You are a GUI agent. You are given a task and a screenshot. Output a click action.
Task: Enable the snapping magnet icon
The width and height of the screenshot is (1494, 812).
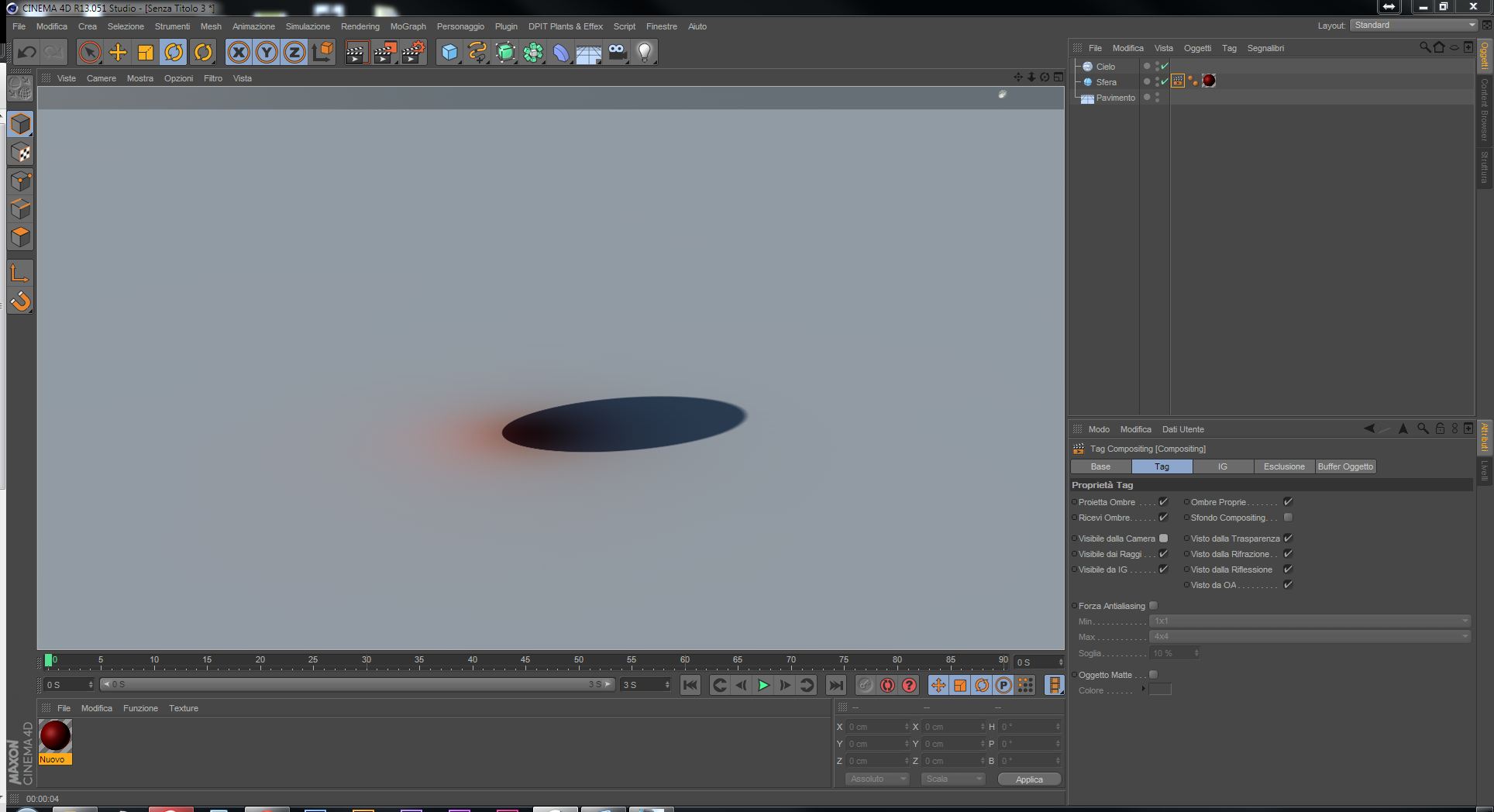point(21,301)
